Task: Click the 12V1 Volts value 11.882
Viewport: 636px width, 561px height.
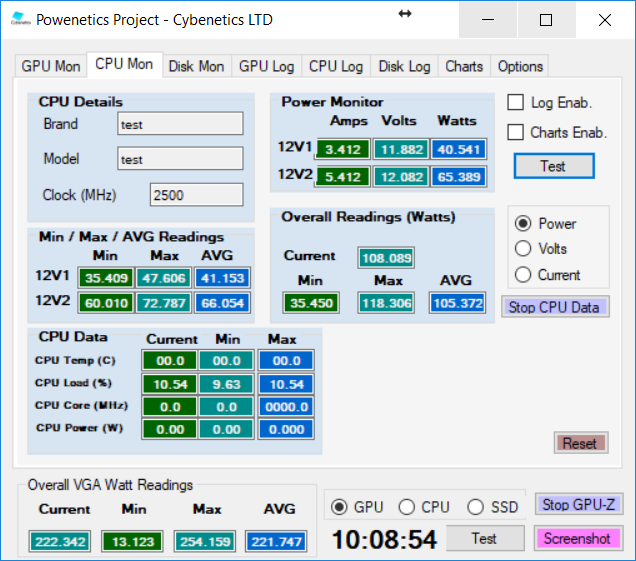Action: point(401,149)
